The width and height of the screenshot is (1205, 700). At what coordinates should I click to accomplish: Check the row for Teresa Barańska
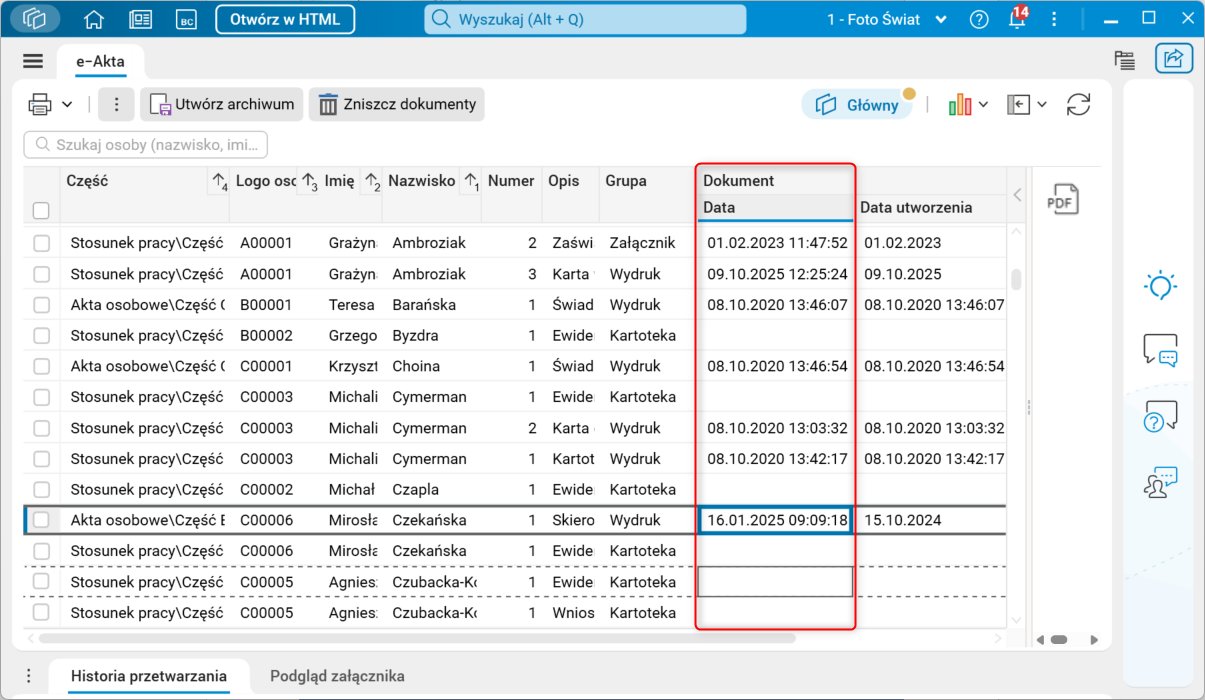click(41, 305)
